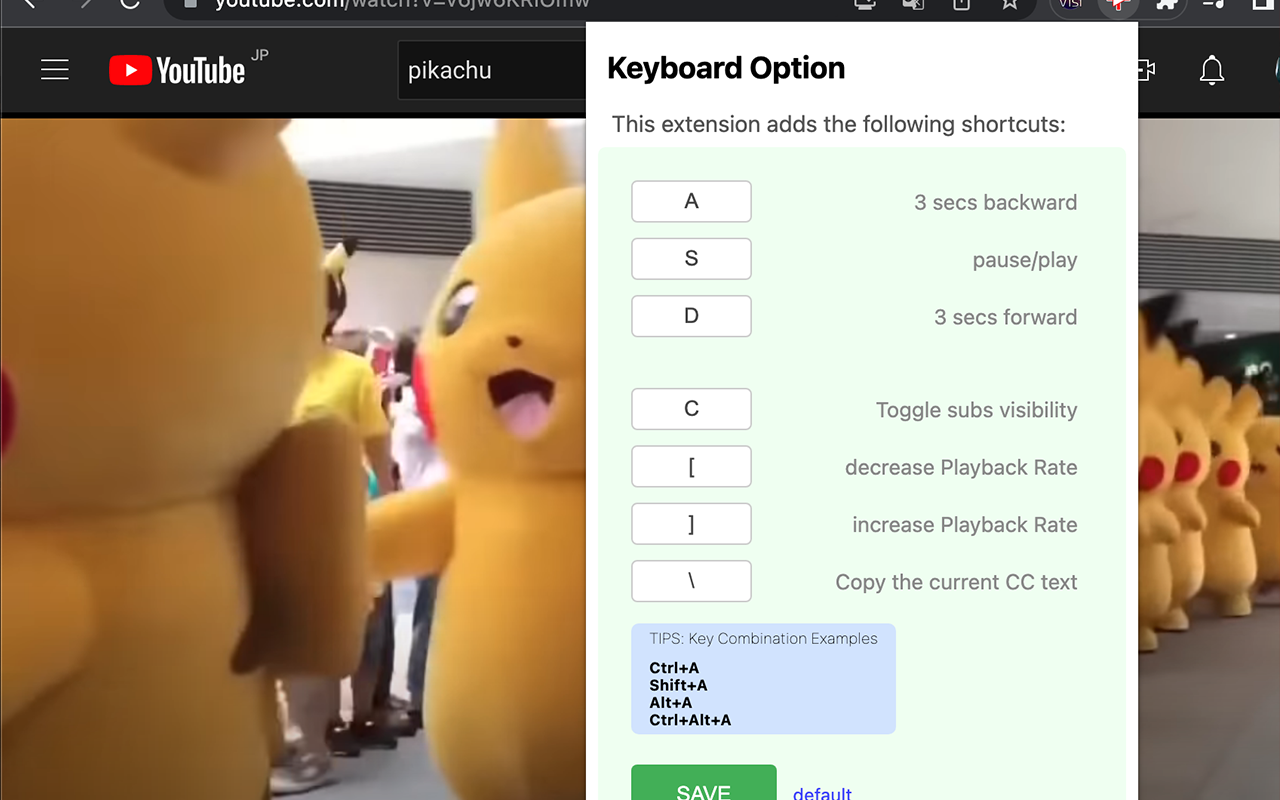Click the 'TIPS: Key Combination Examples' text
This screenshot has width=1280, height=800.
point(764,638)
